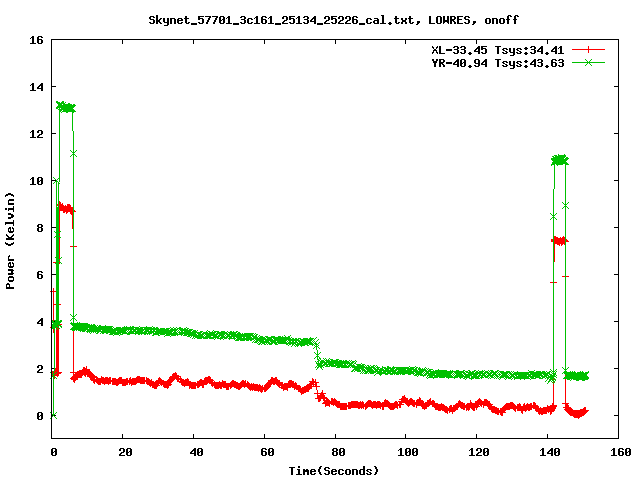Click the x-axis tick label 120

[x=479, y=452]
